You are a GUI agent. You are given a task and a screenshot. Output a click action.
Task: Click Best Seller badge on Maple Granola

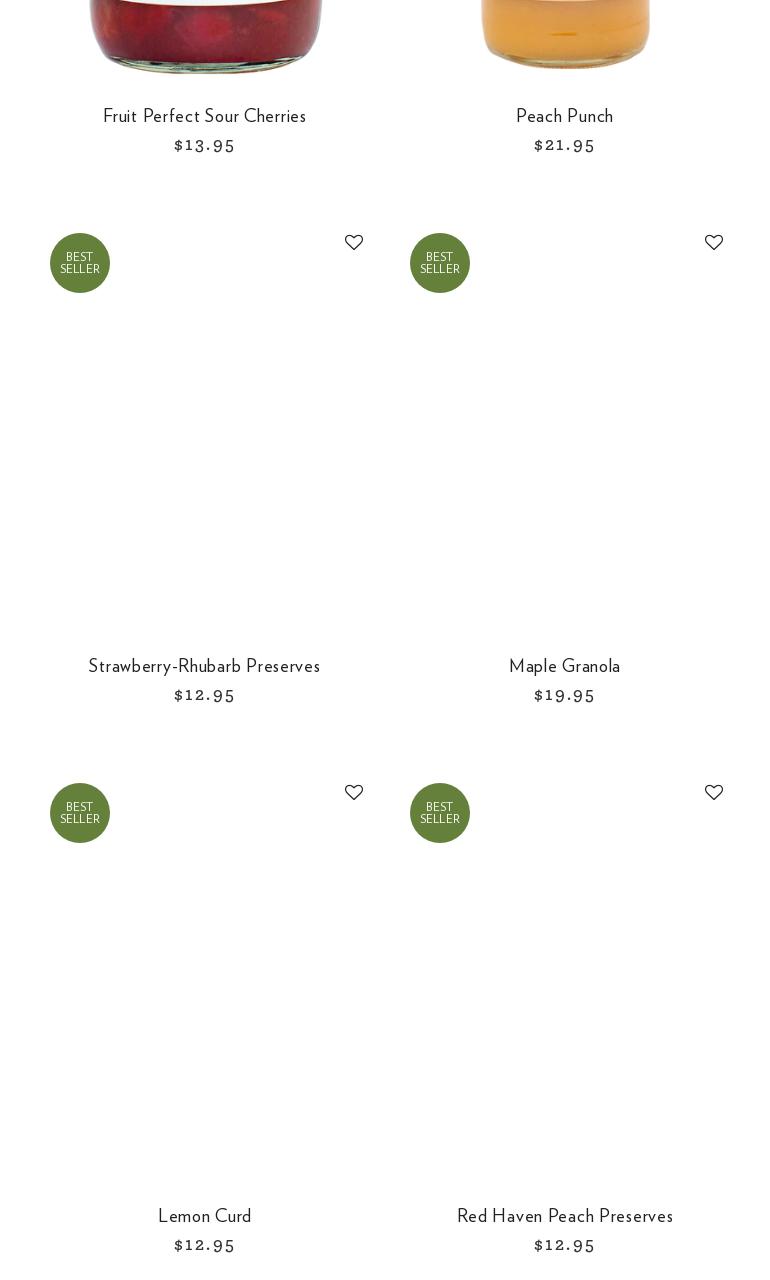pyautogui.click(x=440, y=263)
